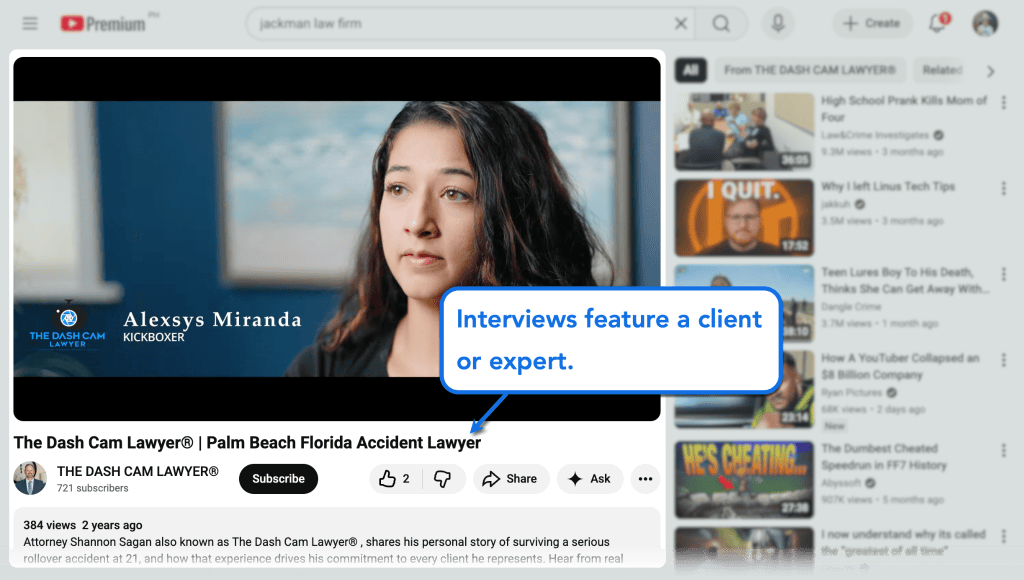
Task: Dislike the video with thumbs down
Action: 443,479
